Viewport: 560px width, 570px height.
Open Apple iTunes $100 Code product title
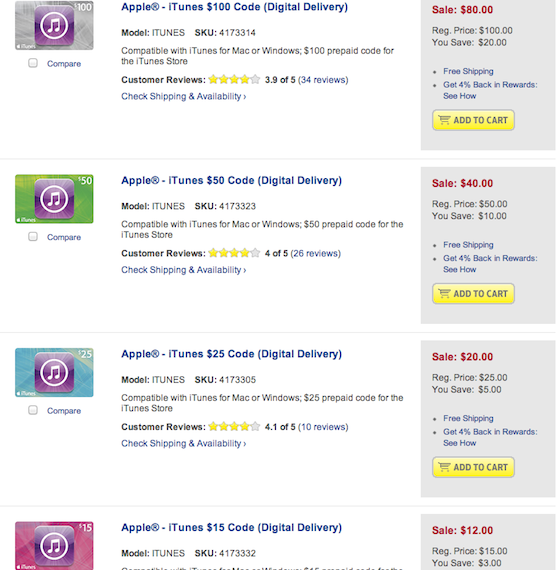235,7
